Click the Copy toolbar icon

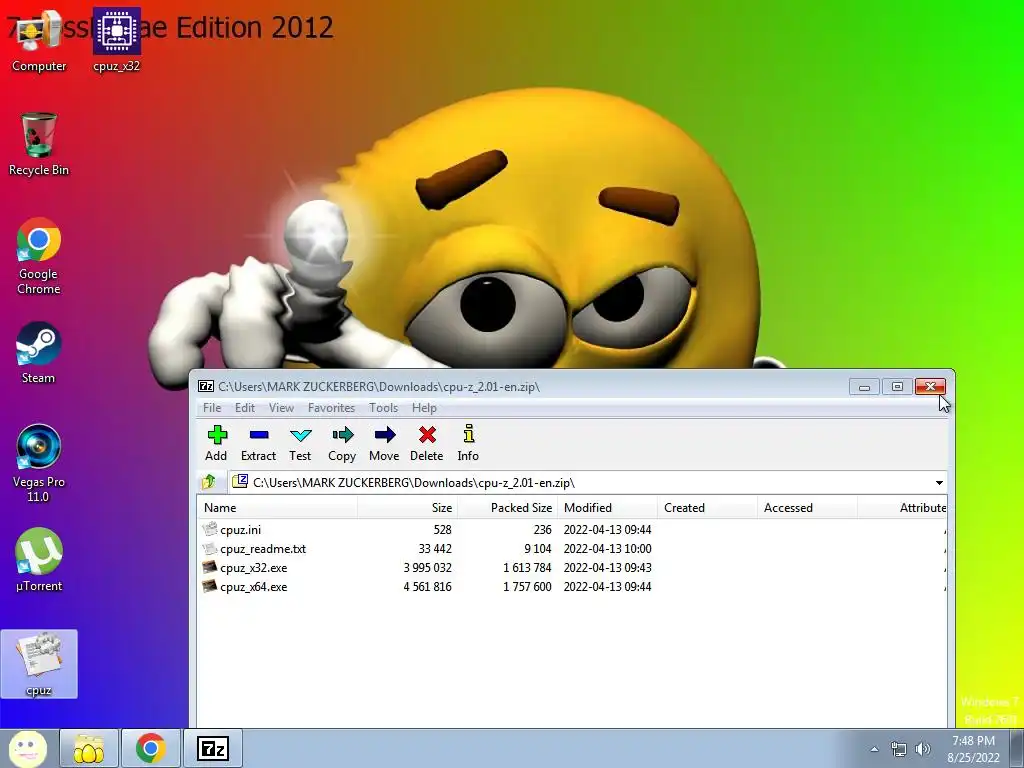pyautogui.click(x=342, y=435)
